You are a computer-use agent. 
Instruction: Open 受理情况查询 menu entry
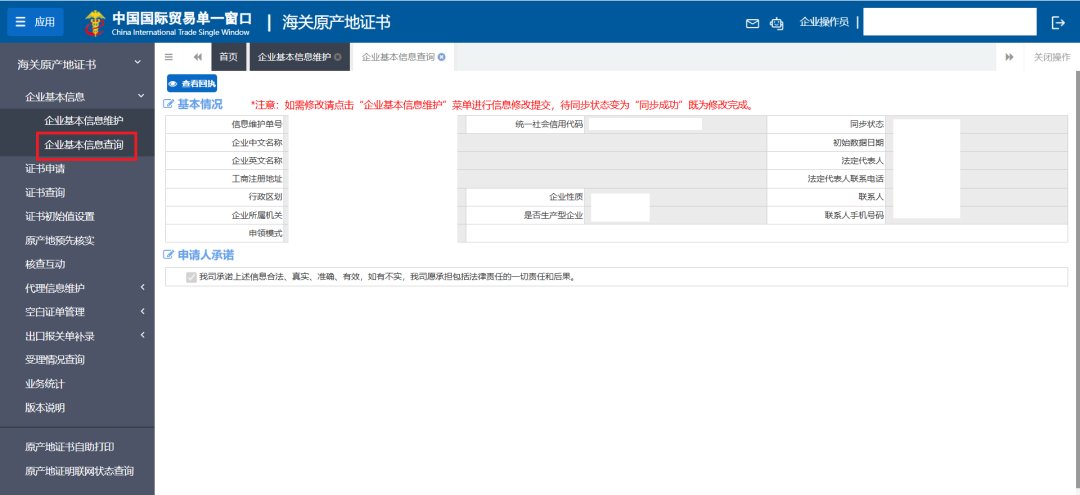(55, 359)
